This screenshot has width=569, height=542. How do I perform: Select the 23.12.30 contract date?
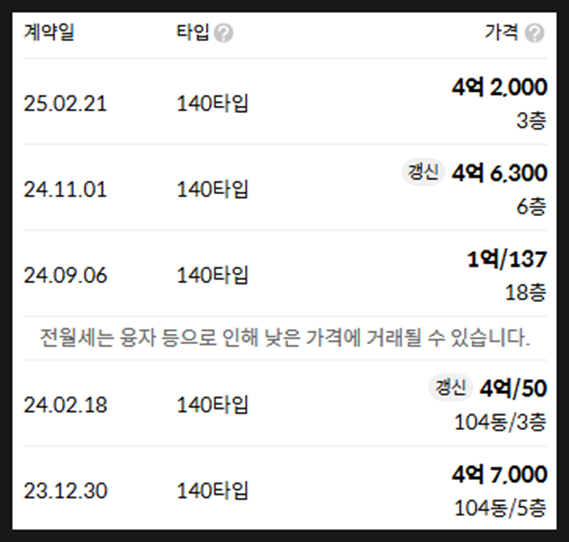pyautogui.click(x=65, y=491)
